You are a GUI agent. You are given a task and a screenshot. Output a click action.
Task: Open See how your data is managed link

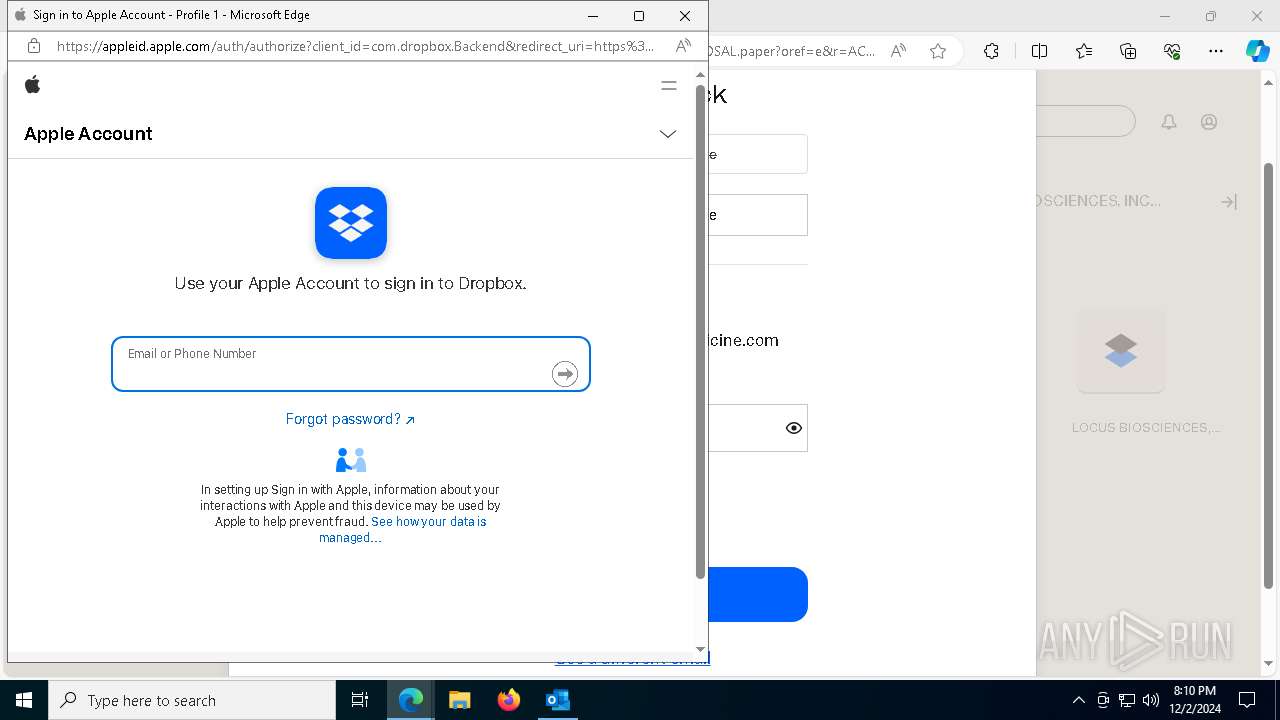[x=403, y=530]
